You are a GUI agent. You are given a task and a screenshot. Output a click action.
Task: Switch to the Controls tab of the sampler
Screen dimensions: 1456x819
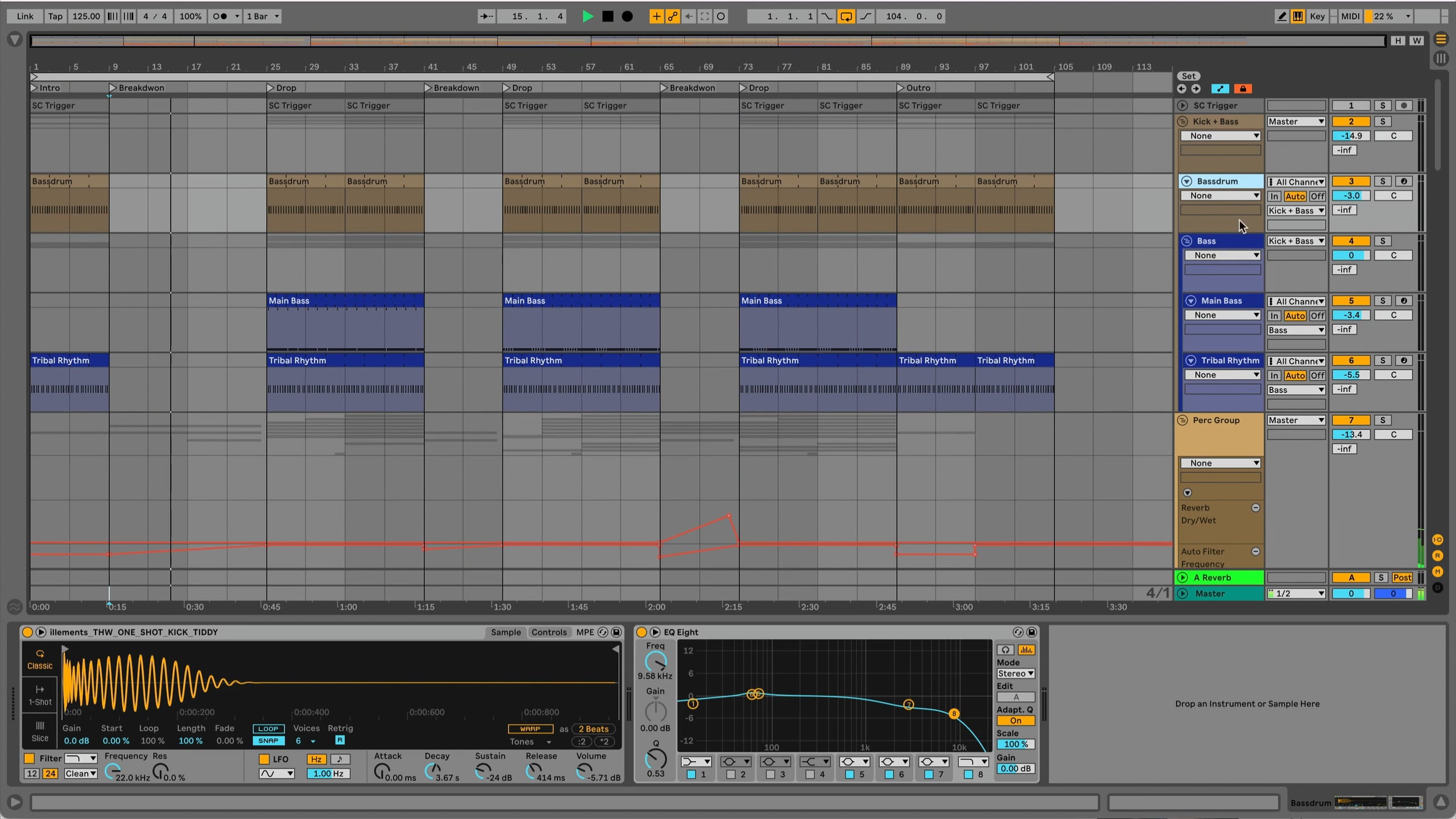[x=549, y=632]
